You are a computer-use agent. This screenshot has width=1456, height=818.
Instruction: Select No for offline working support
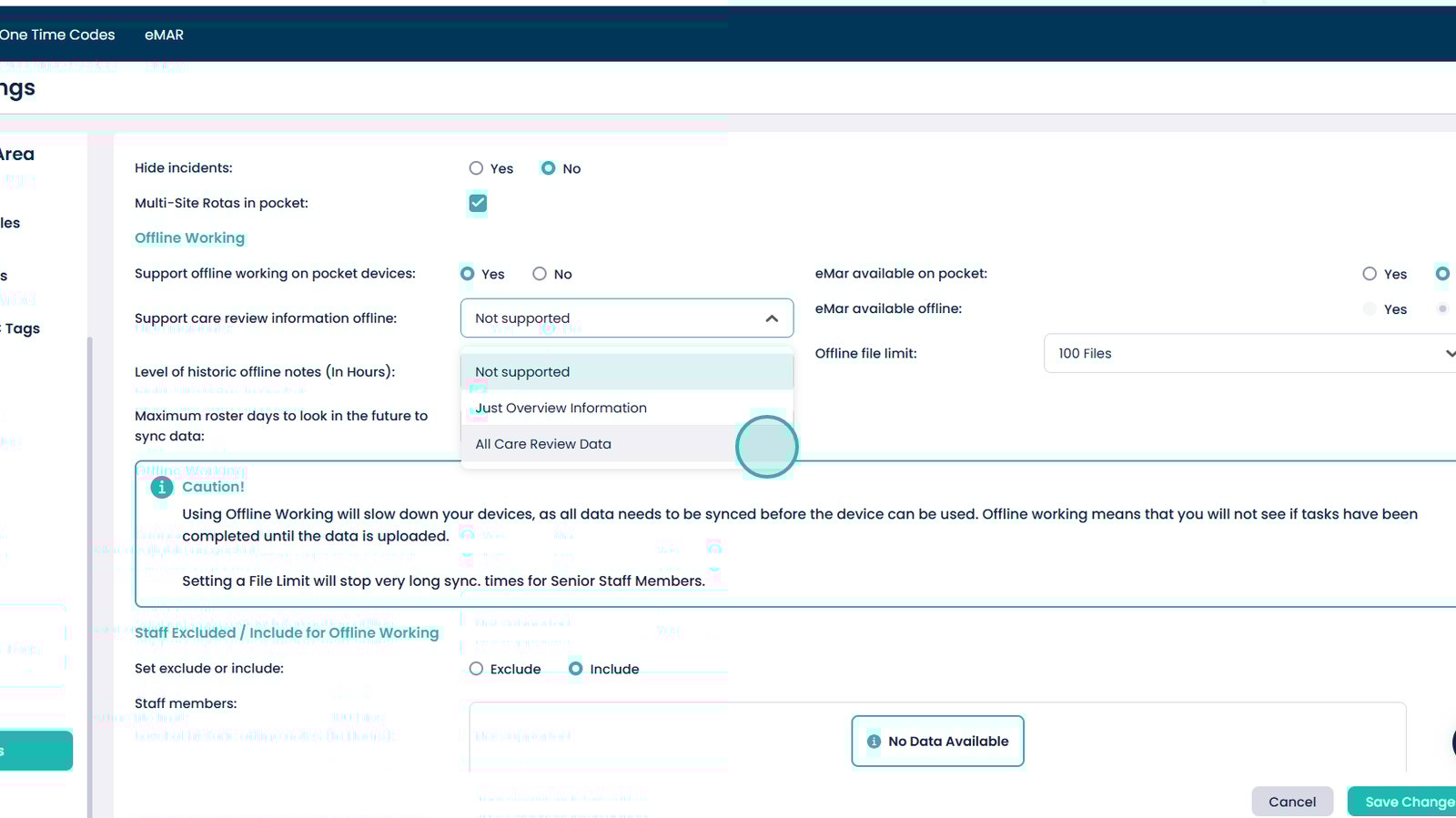(x=540, y=274)
